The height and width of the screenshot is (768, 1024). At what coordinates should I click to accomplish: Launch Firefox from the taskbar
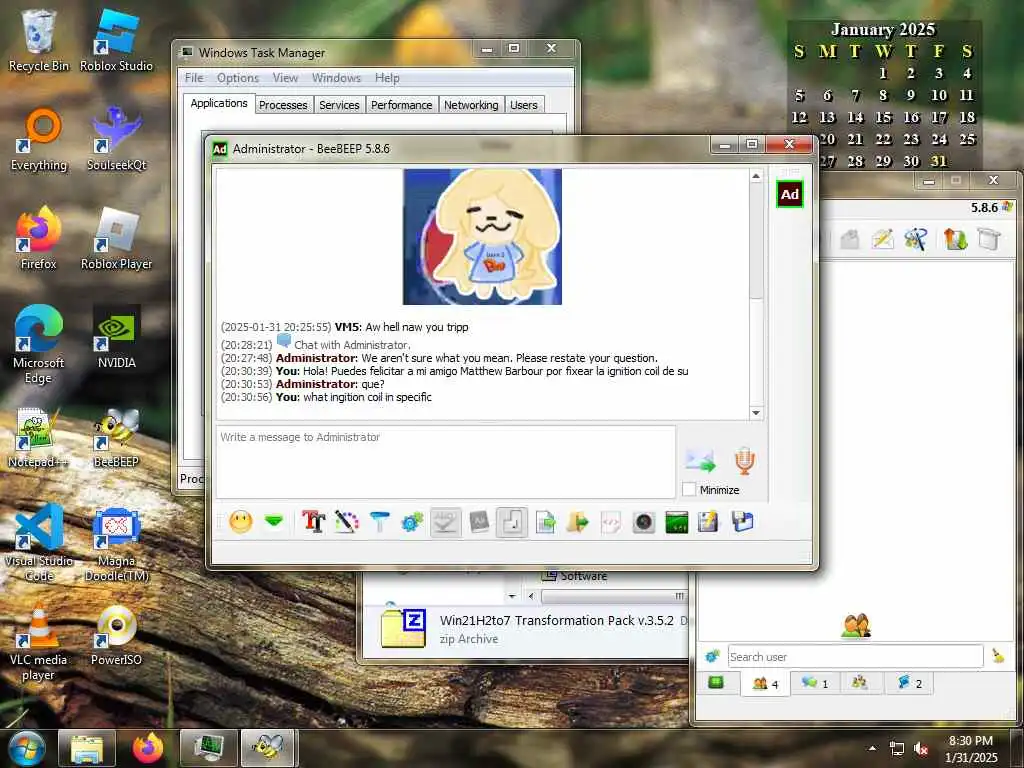148,748
